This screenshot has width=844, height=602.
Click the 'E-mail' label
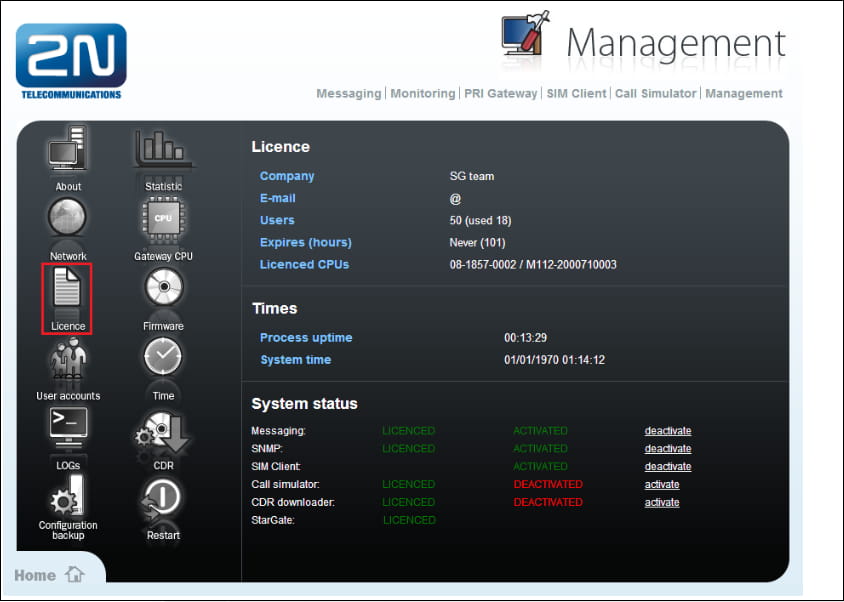(x=277, y=198)
